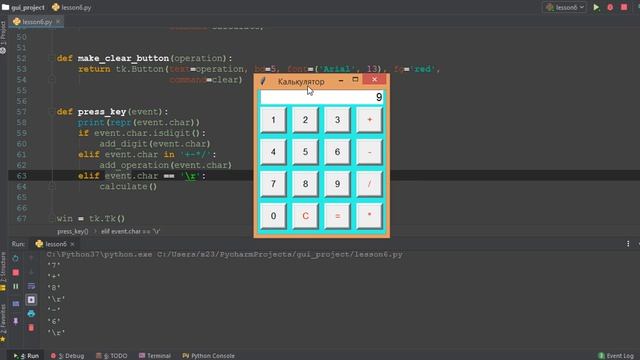640x360 pixels.
Task: Click the debug bug icon in top toolbar
Action: coord(610,7)
